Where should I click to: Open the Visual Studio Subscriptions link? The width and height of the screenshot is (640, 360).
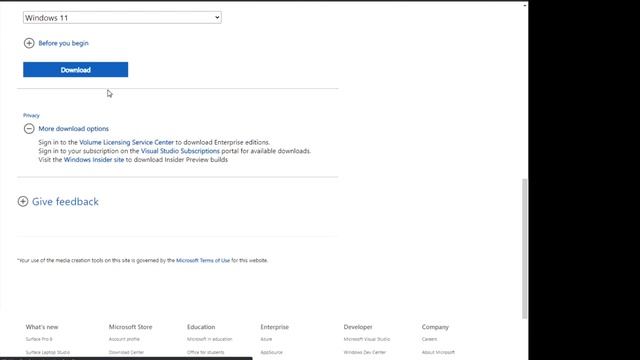[x=180, y=151]
